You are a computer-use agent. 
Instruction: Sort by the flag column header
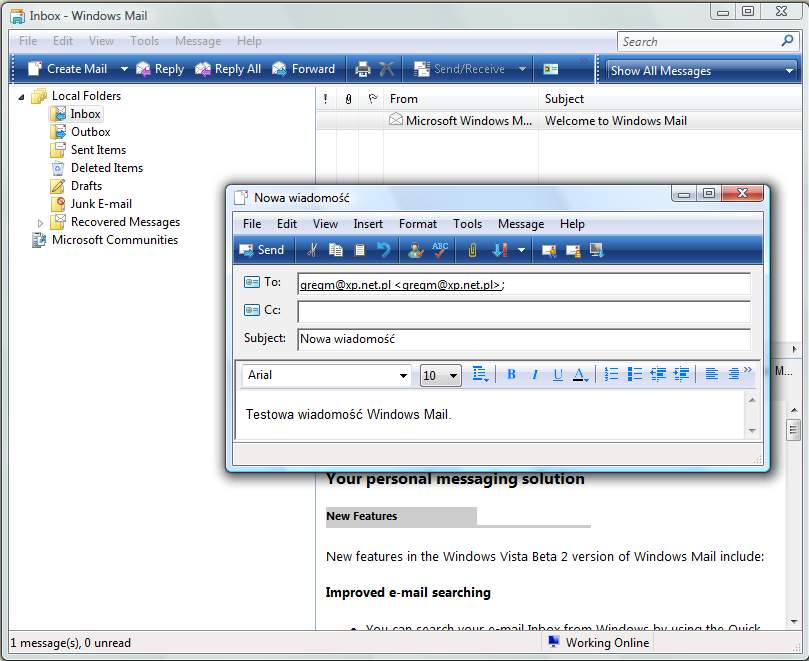[x=372, y=99]
